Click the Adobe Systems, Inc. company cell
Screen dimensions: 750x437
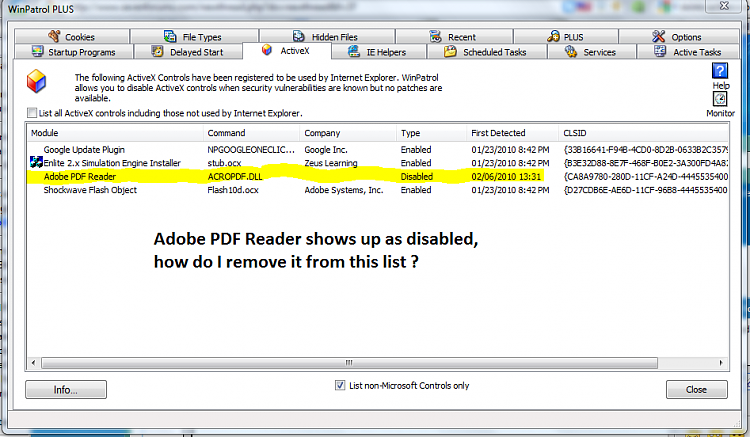tap(343, 190)
